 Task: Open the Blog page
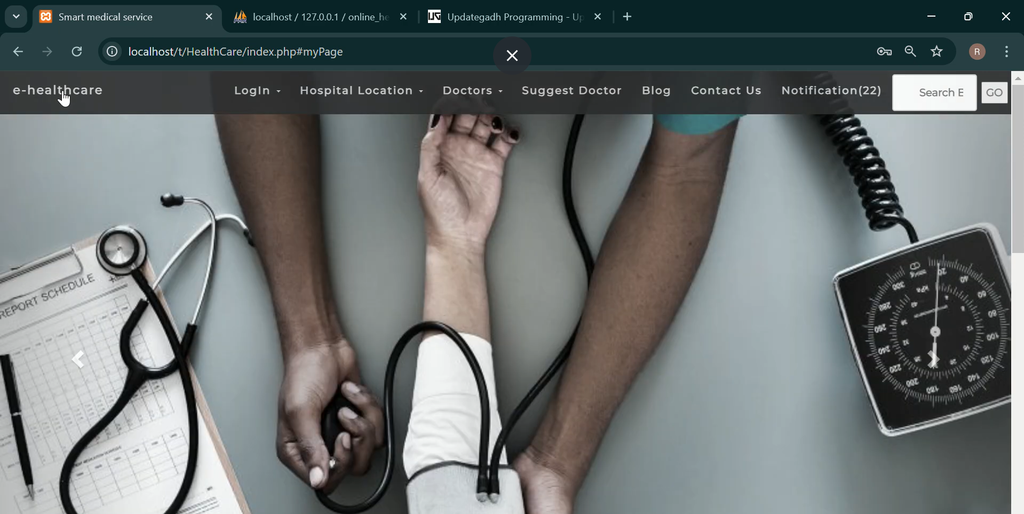[656, 91]
